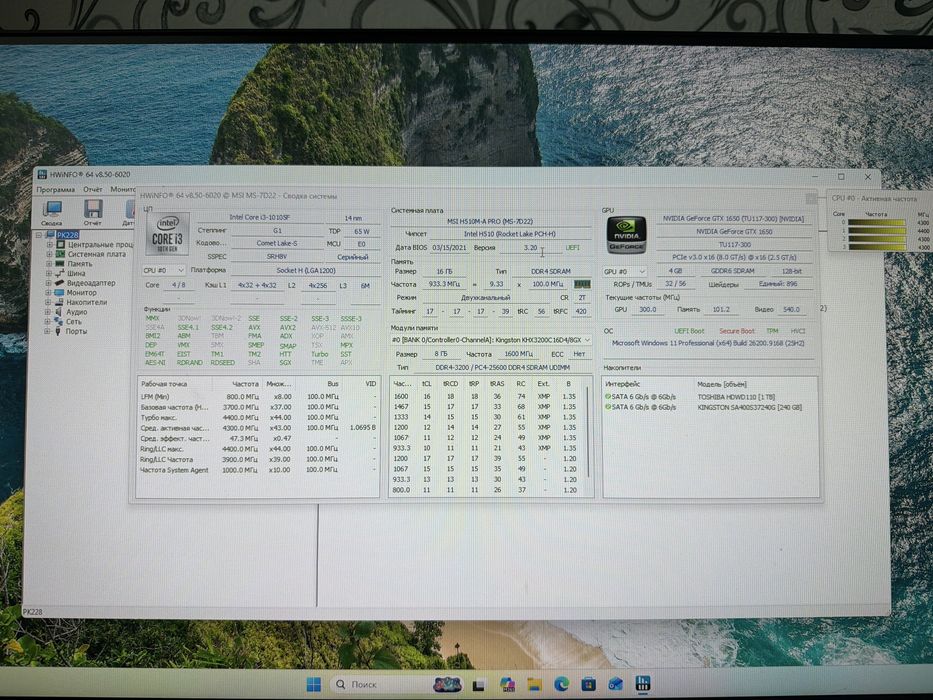
Task: Collapse the PK228 root tree node
Action: click(39, 235)
